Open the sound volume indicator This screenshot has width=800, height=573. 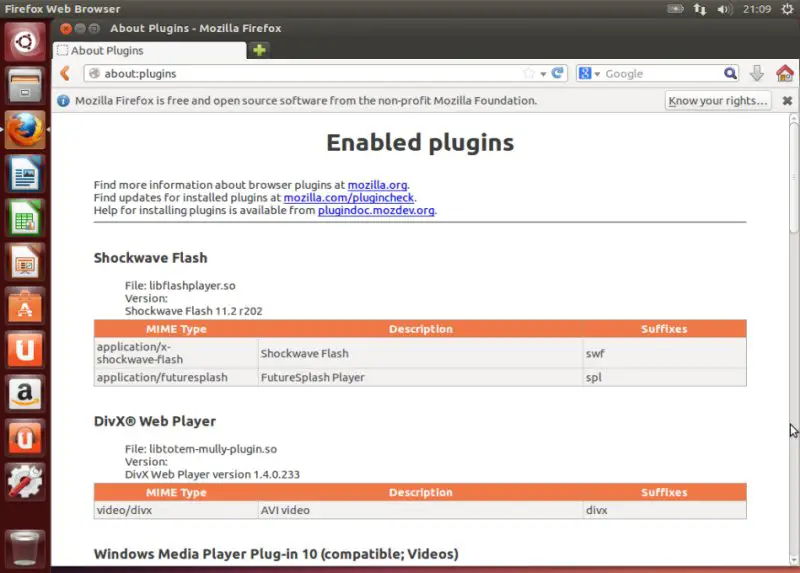tap(723, 9)
